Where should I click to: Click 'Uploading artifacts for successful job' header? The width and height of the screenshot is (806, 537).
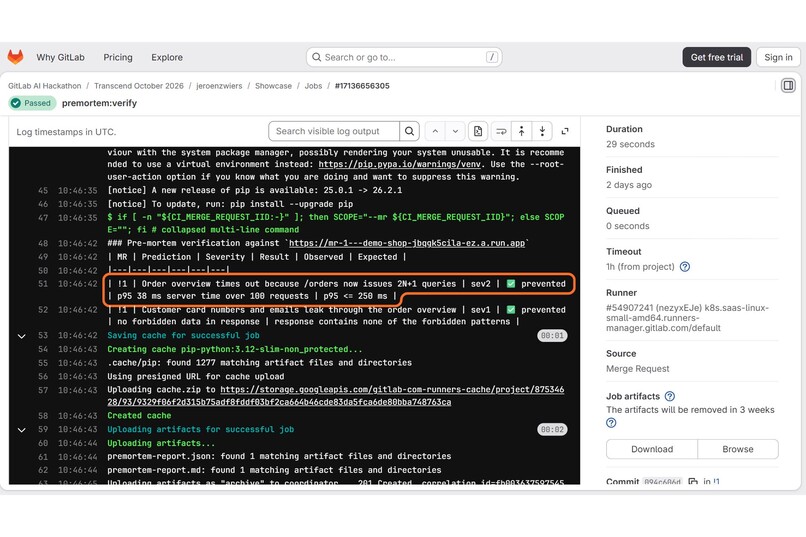(x=200, y=430)
